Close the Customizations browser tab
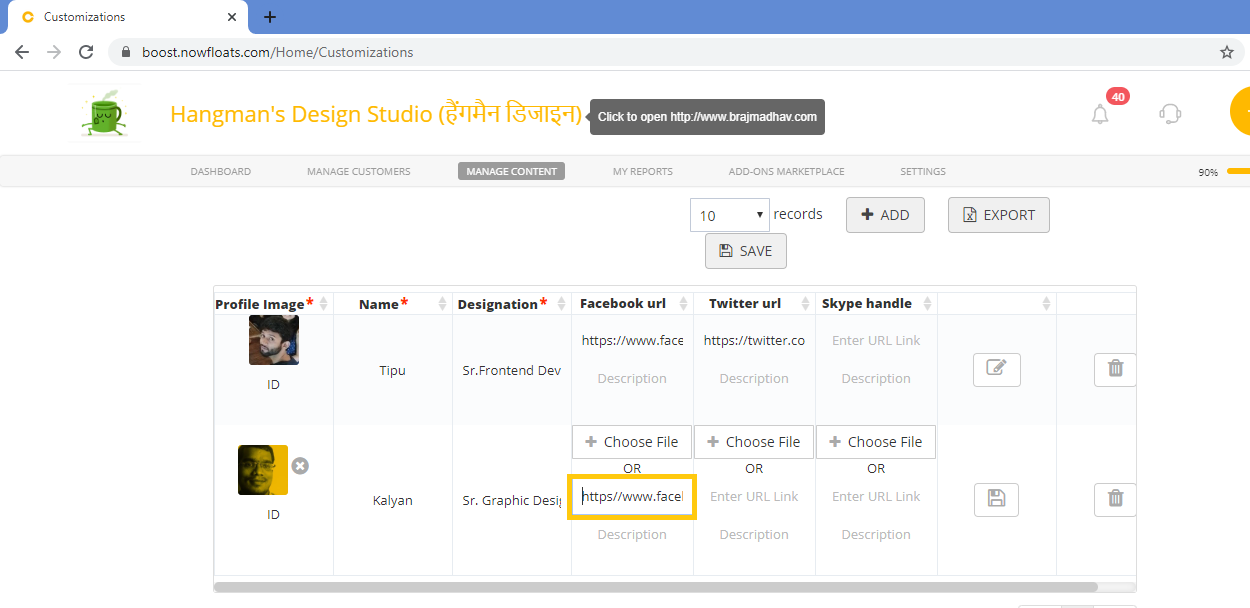Viewport: 1250px width, 608px height. point(232,17)
